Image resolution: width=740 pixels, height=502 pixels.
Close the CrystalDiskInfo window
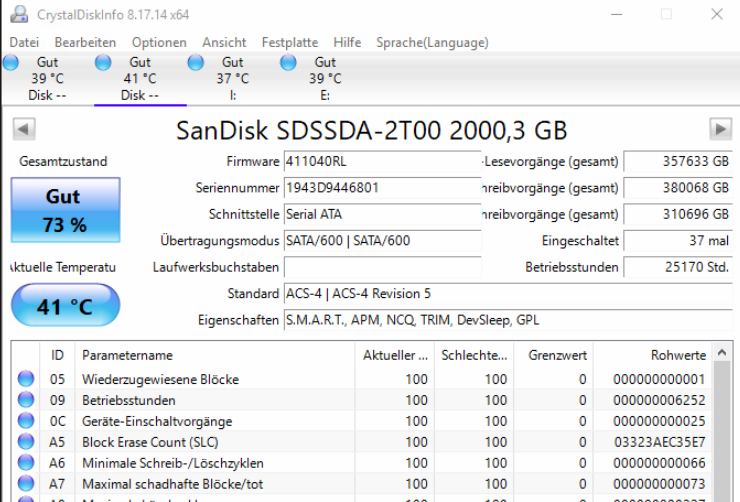click(x=717, y=15)
